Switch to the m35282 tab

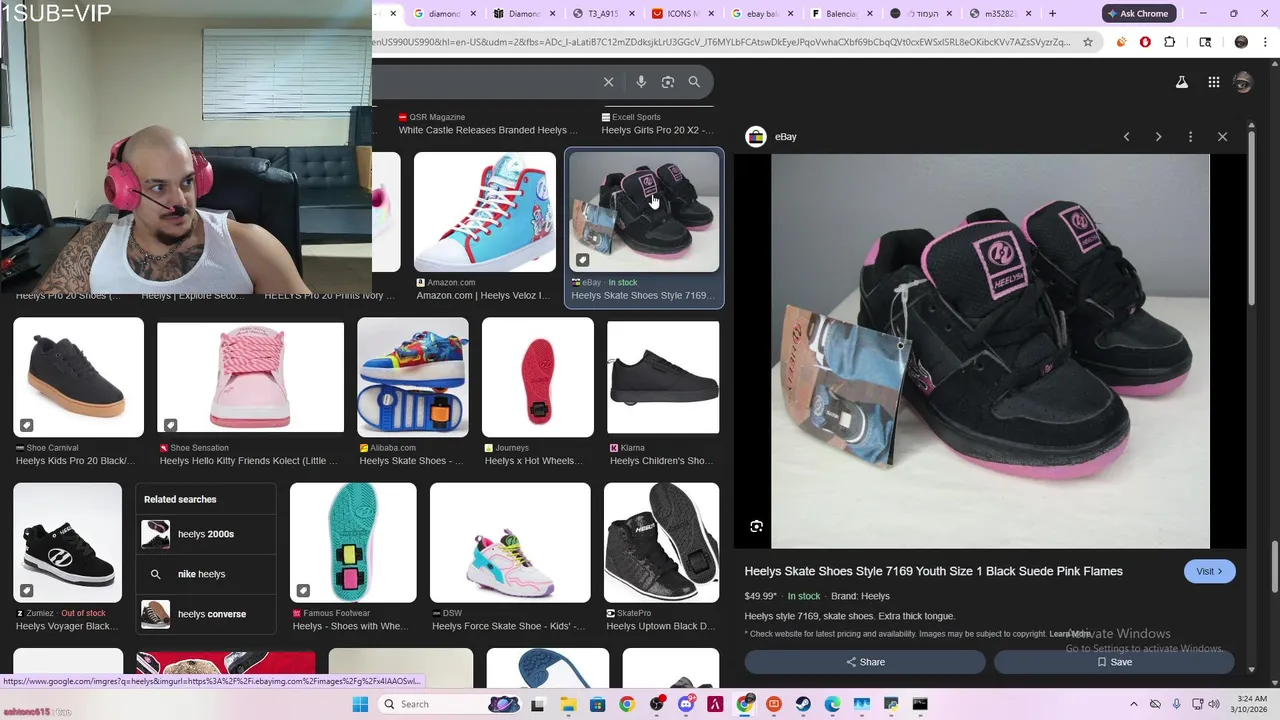click(x=1001, y=14)
